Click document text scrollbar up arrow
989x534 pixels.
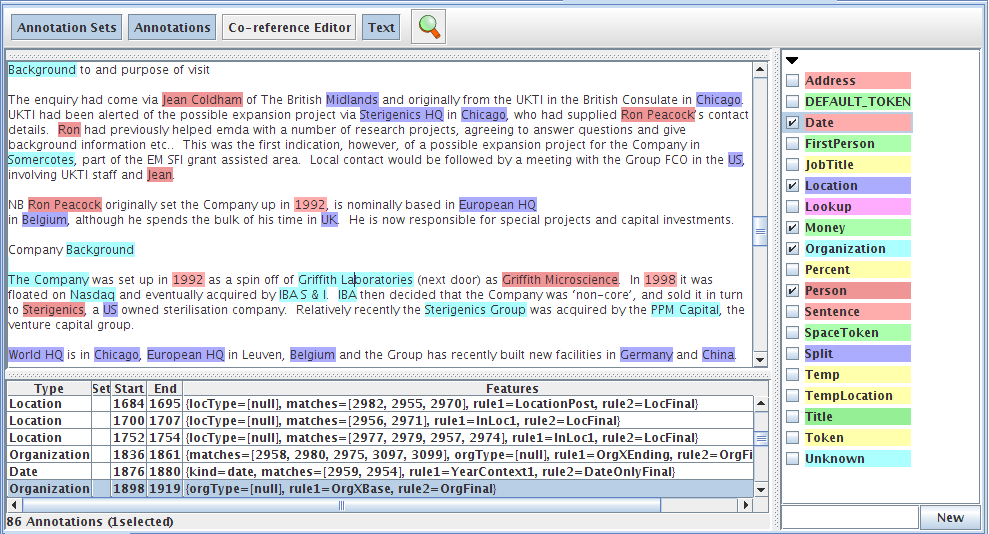(x=760, y=69)
